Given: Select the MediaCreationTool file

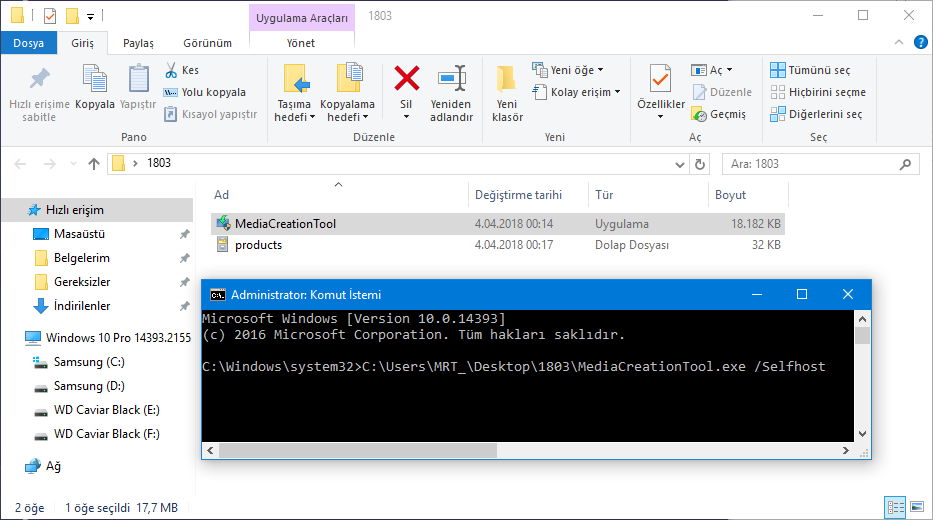Looking at the screenshot, I should coord(498,224).
